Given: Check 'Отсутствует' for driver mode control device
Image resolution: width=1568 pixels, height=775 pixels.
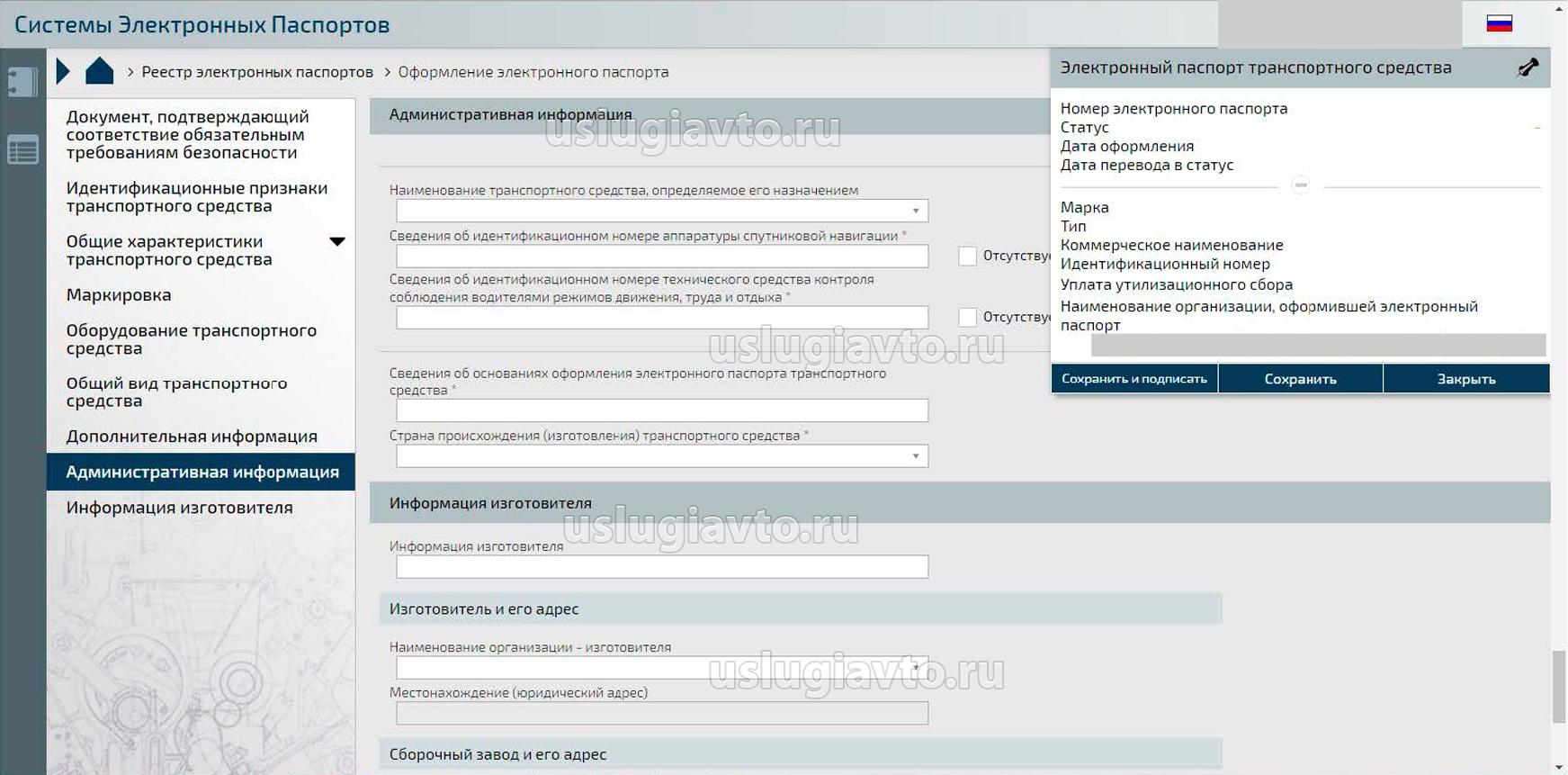Looking at the screenshot, I should [967, 318].
